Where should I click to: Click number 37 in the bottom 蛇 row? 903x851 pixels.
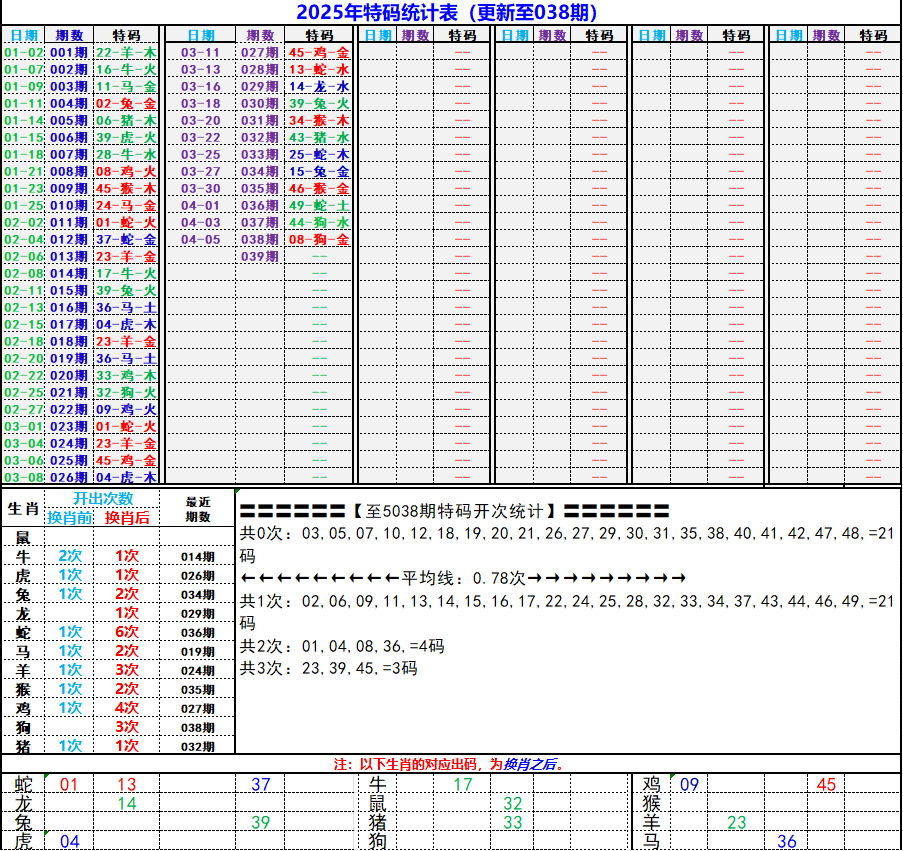261,785
